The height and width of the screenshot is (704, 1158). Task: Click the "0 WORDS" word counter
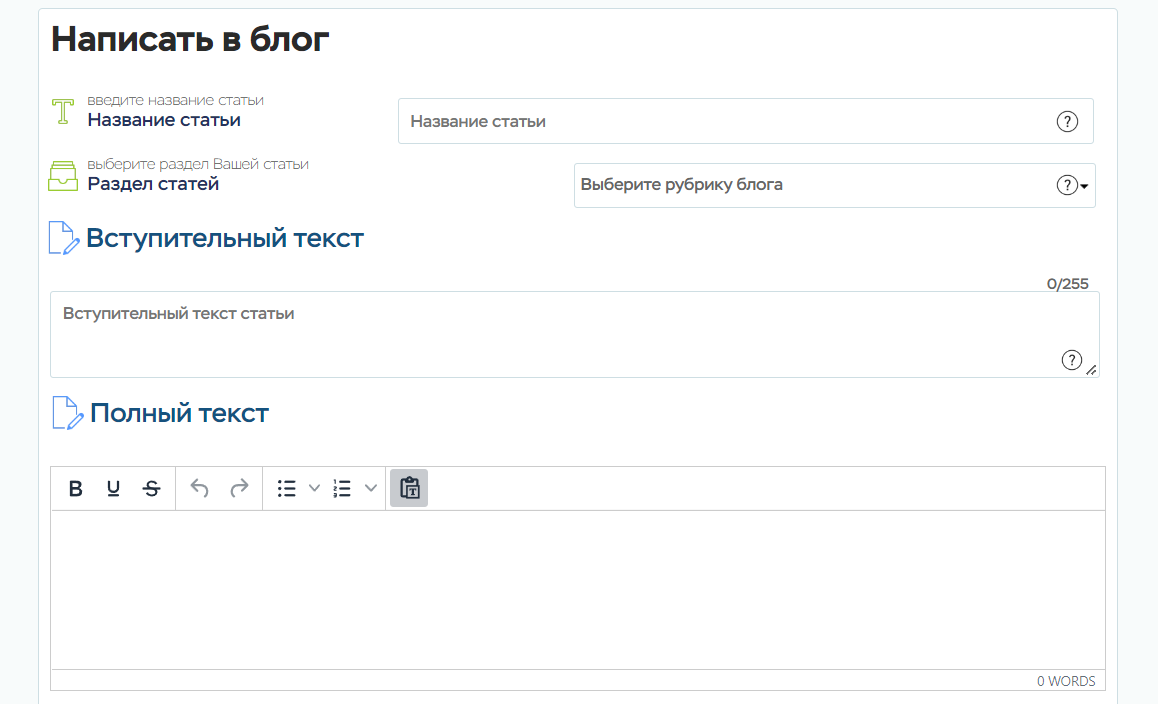point(1065,681)
